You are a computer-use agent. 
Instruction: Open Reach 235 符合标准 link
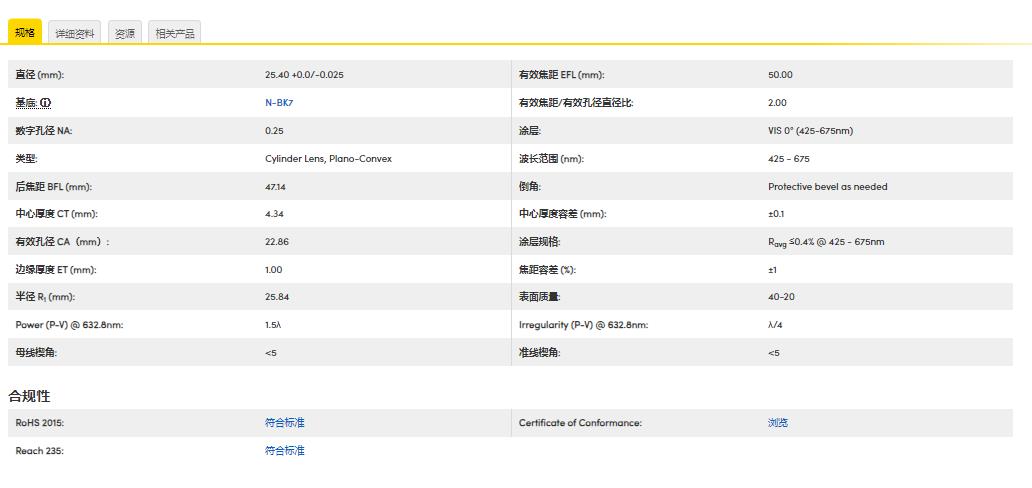pos(284,450)
